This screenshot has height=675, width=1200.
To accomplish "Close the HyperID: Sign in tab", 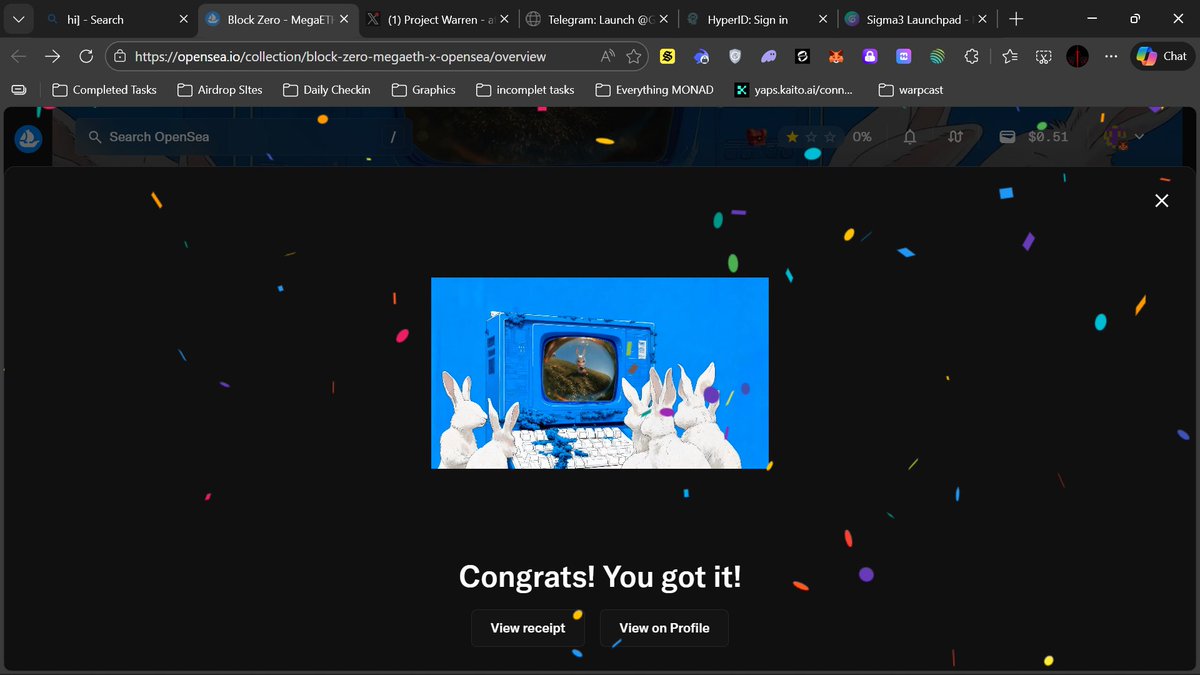I will pos(824,19).
